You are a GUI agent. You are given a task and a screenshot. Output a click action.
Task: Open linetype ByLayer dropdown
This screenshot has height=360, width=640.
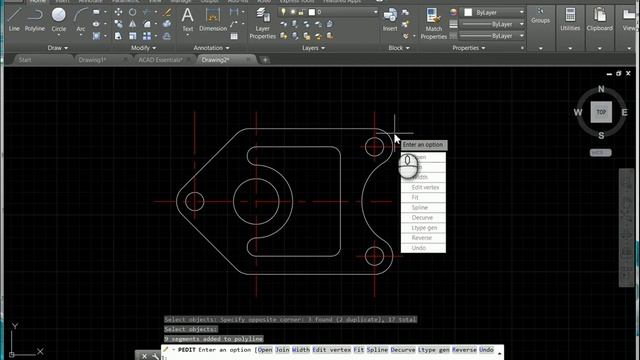click(521, 36)
